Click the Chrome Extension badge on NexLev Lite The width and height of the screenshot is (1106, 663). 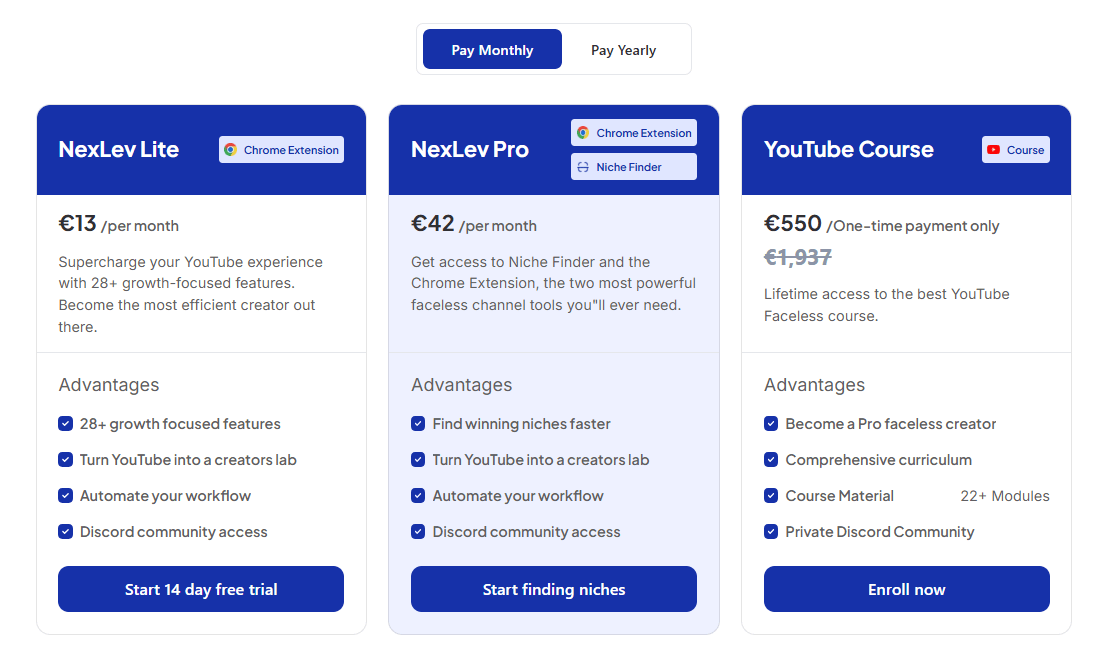tap(281, 149)
